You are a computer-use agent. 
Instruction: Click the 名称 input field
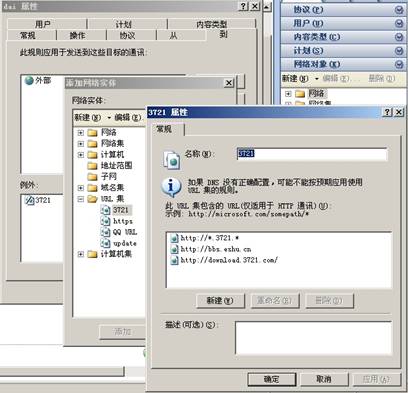312,154
